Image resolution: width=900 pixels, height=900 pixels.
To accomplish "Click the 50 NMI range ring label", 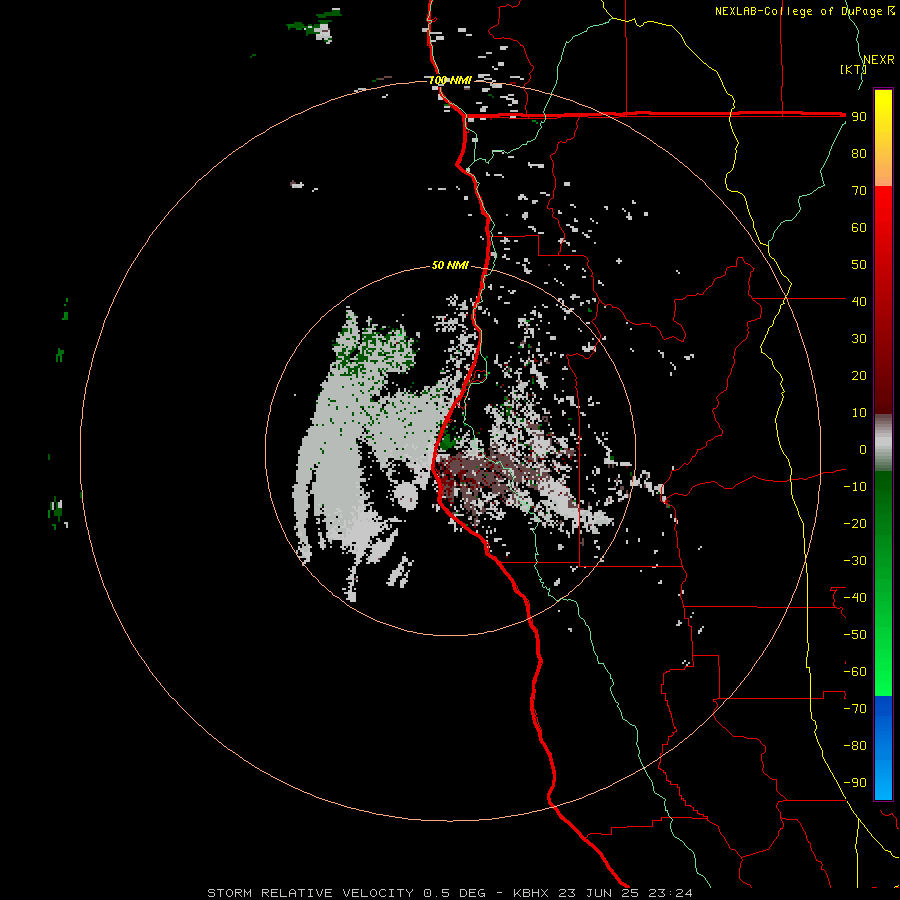I will (x=450, y=265).
